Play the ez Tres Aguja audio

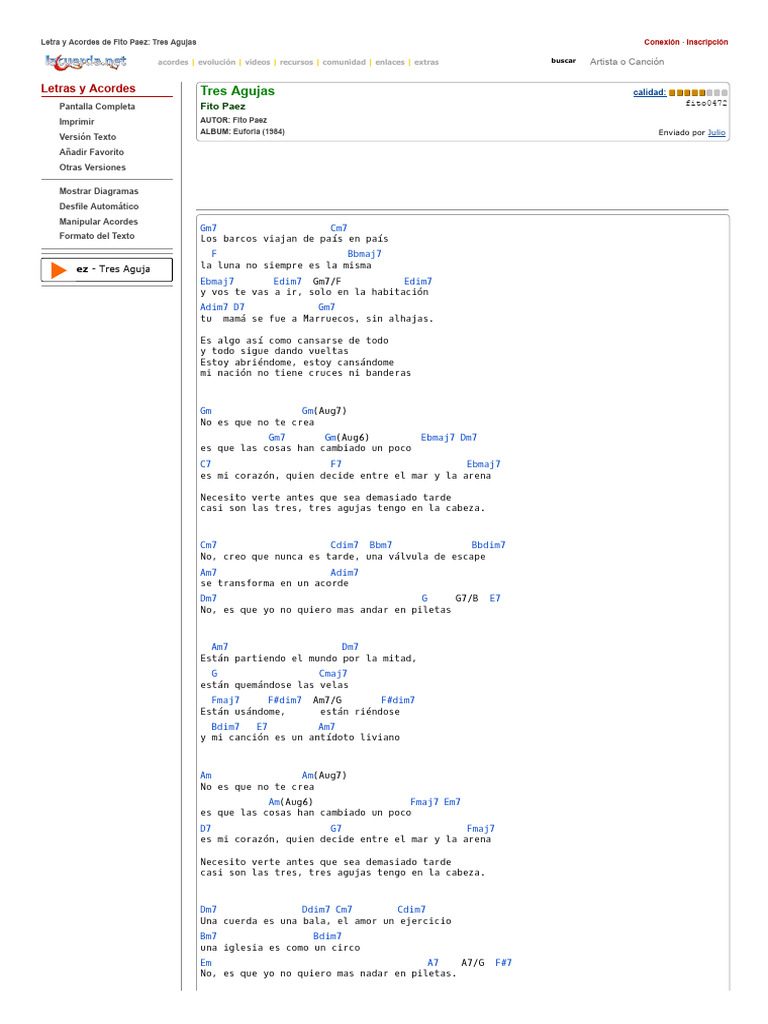tap(59, 270)
